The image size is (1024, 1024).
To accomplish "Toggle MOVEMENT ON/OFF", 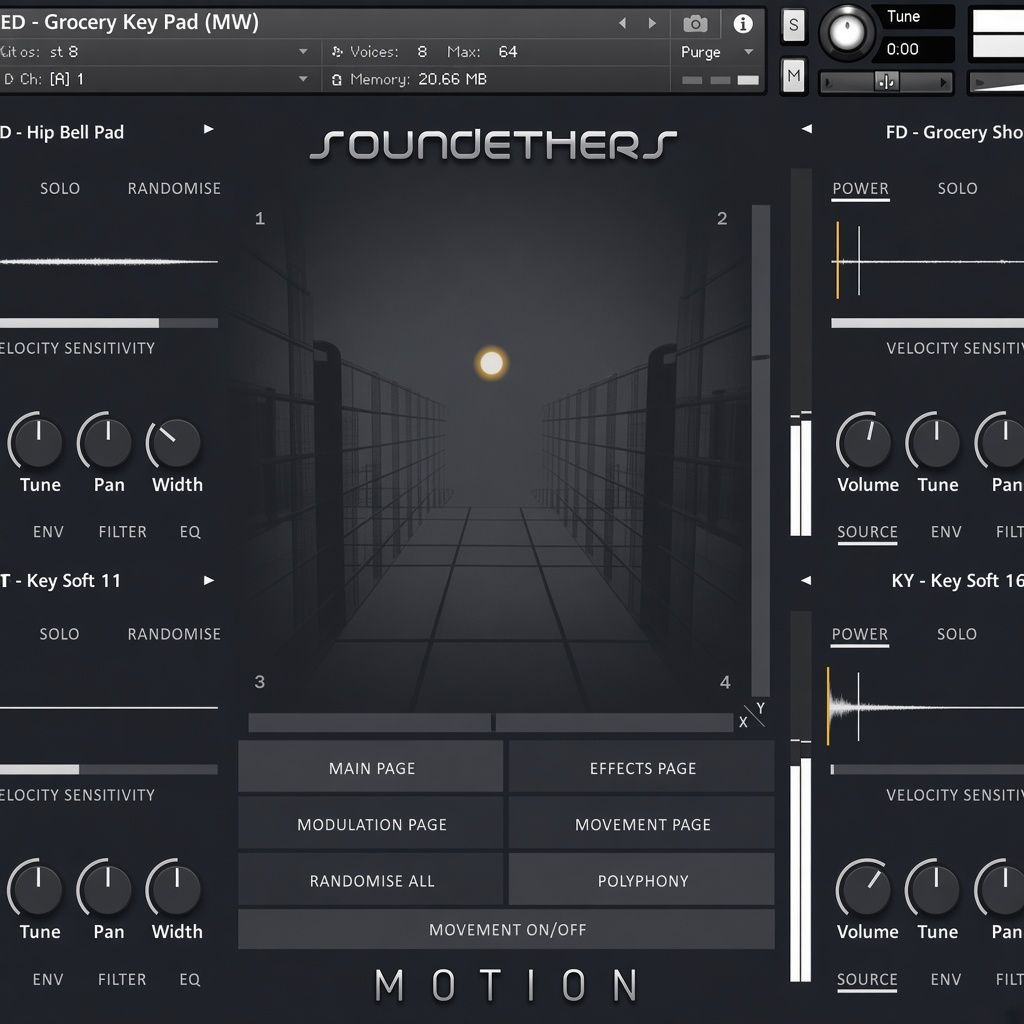I will click(x=507, y=929).
